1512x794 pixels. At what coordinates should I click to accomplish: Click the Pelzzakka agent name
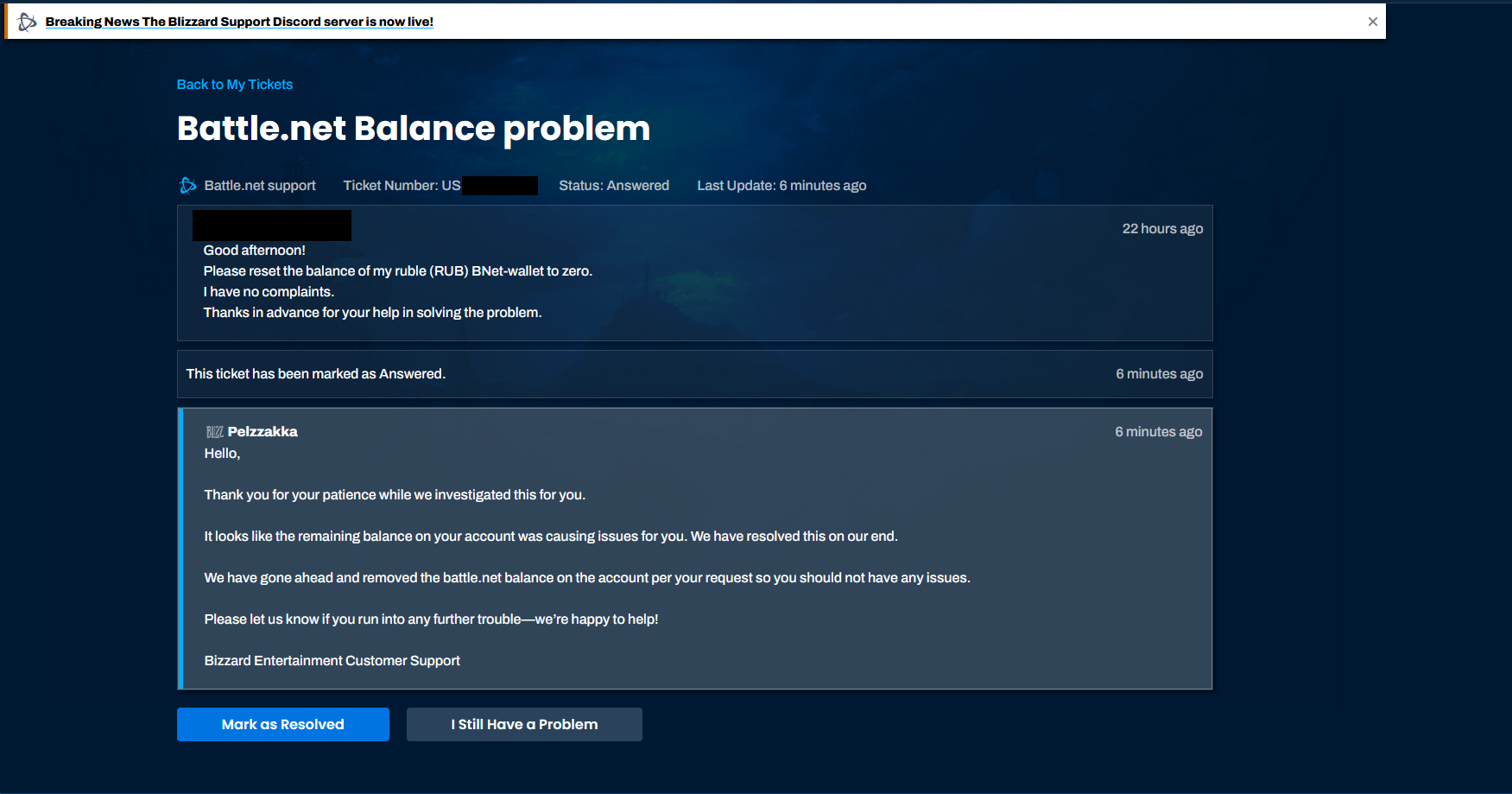(x=263, y=432)
